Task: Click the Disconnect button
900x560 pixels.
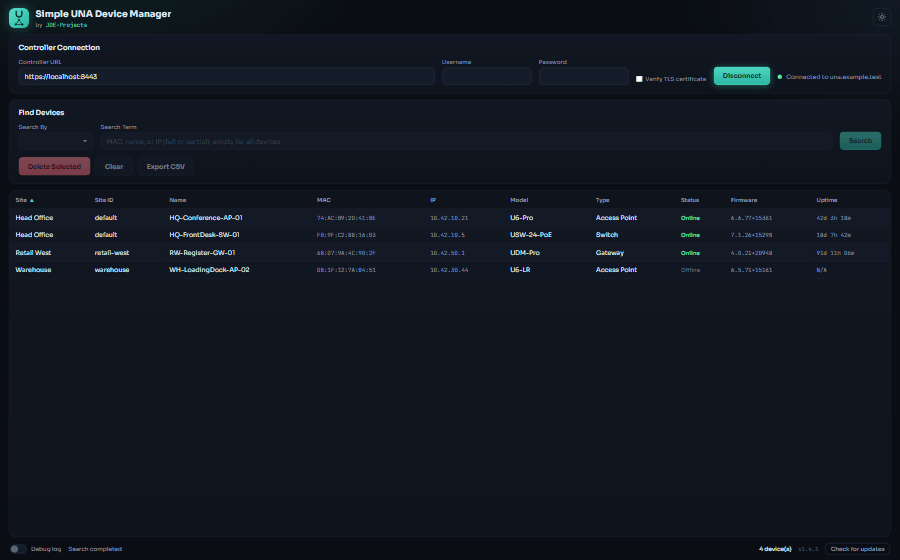Action: pyautogui.click(x=742, y=76)
